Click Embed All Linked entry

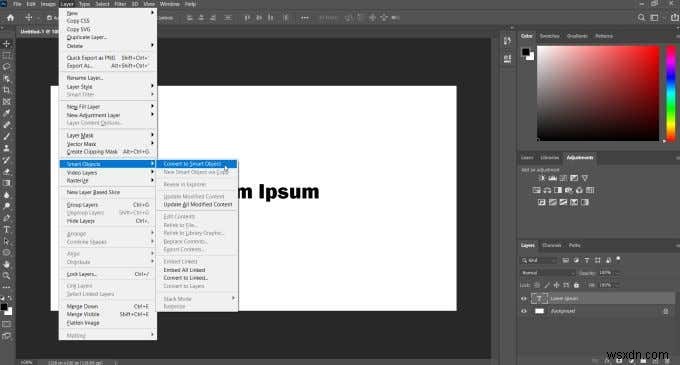[197, 270]
